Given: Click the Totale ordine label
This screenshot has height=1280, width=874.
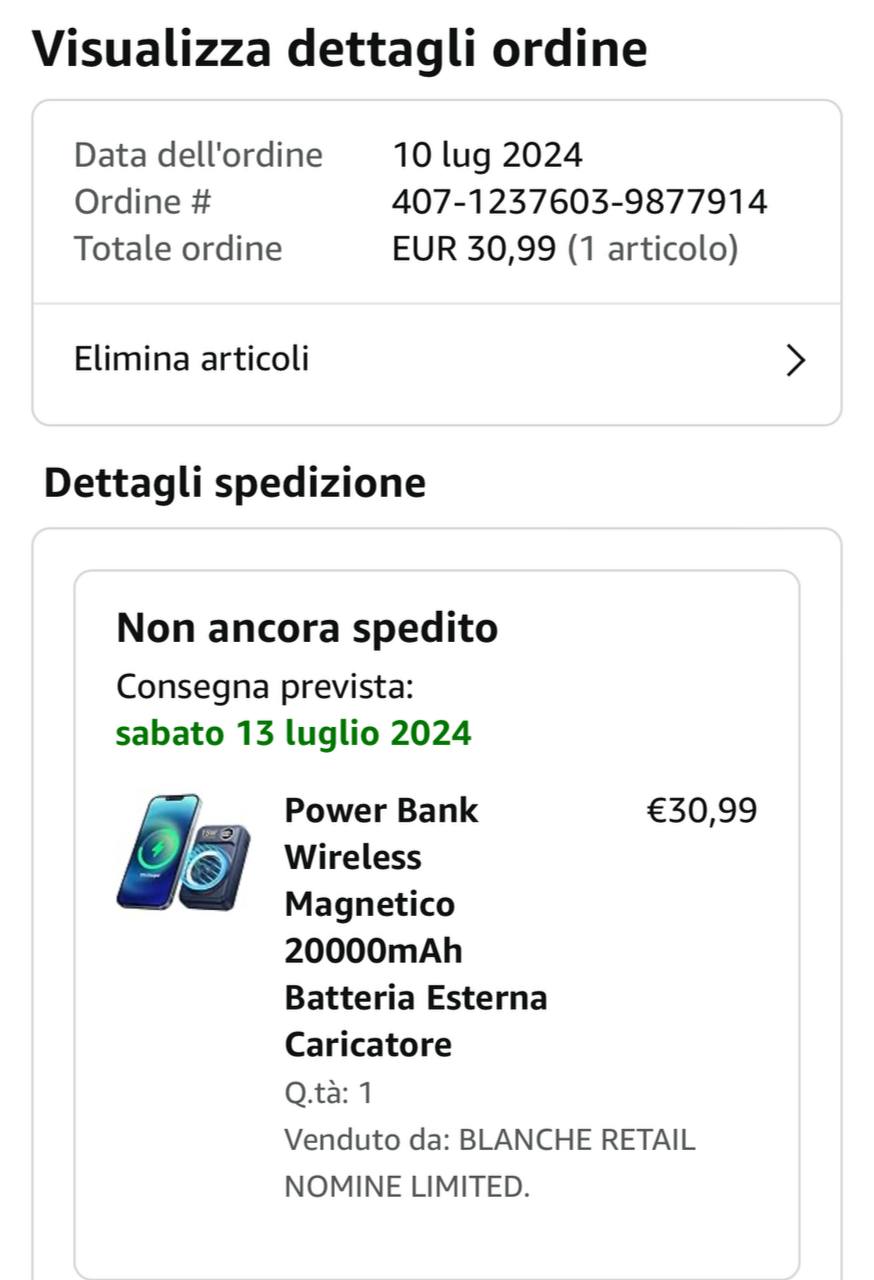Looking at the screenshot, I should (178, 248).
